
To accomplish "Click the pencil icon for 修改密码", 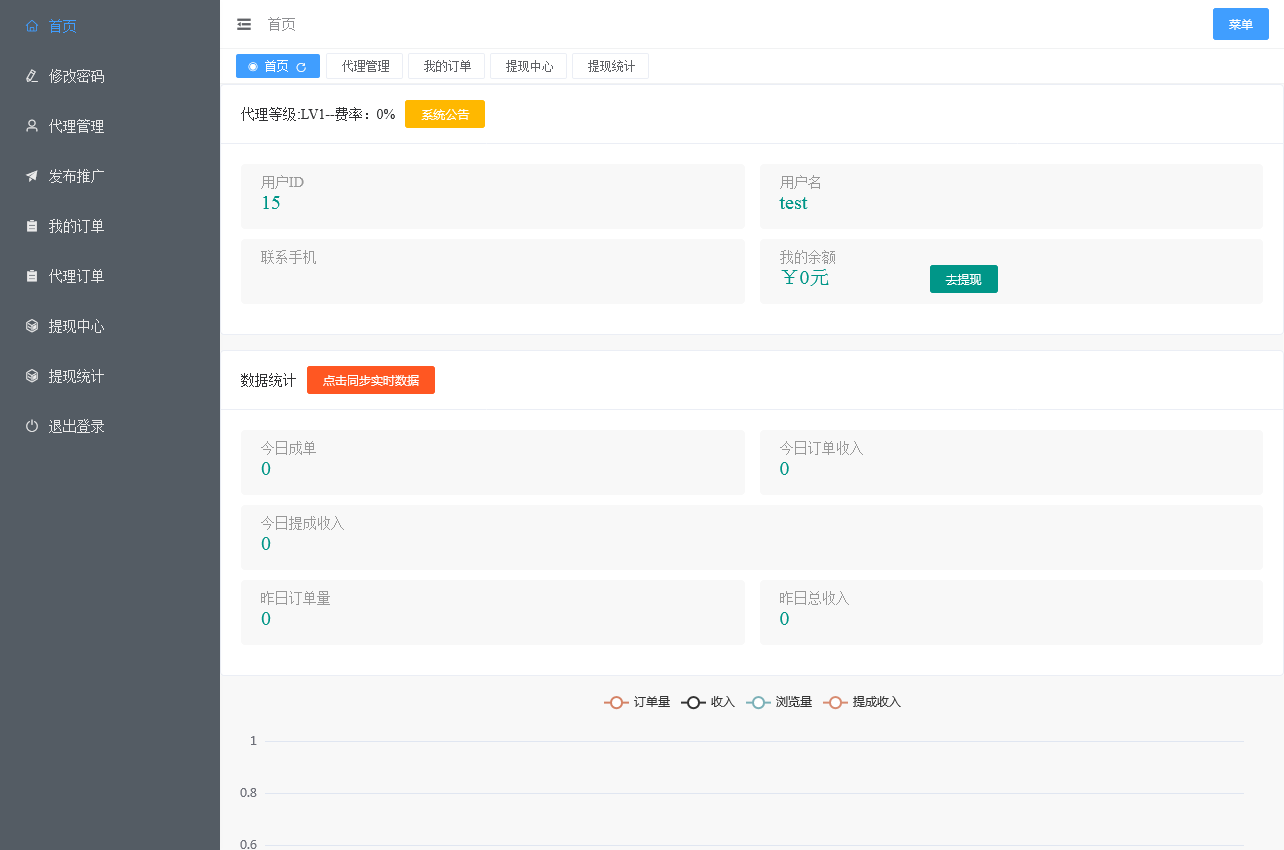I will pyautogui.click(x=32, y=76).
